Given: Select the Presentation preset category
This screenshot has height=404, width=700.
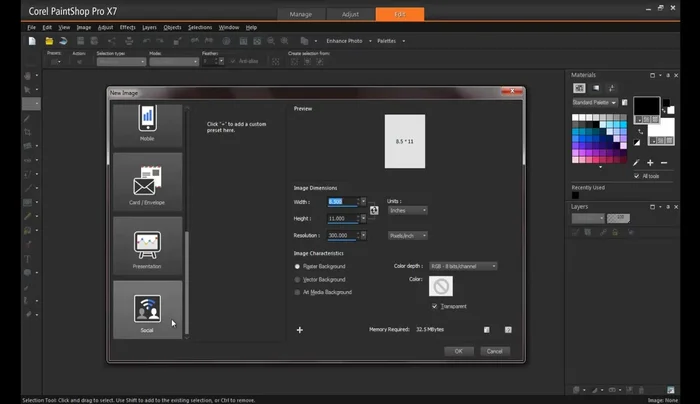Looking at the screenshot, I should click(147, 245).
